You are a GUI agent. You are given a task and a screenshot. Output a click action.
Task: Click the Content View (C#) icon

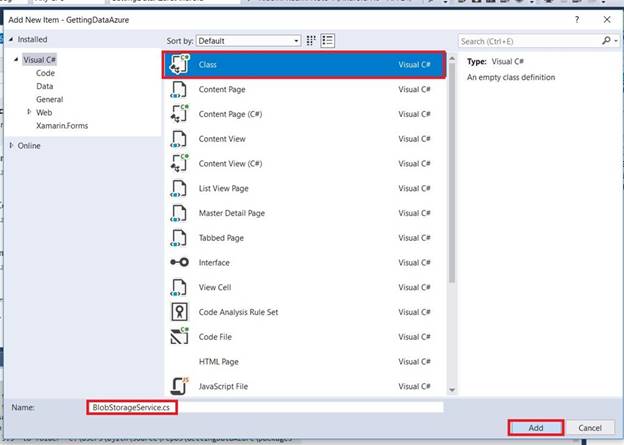(179, 164)
